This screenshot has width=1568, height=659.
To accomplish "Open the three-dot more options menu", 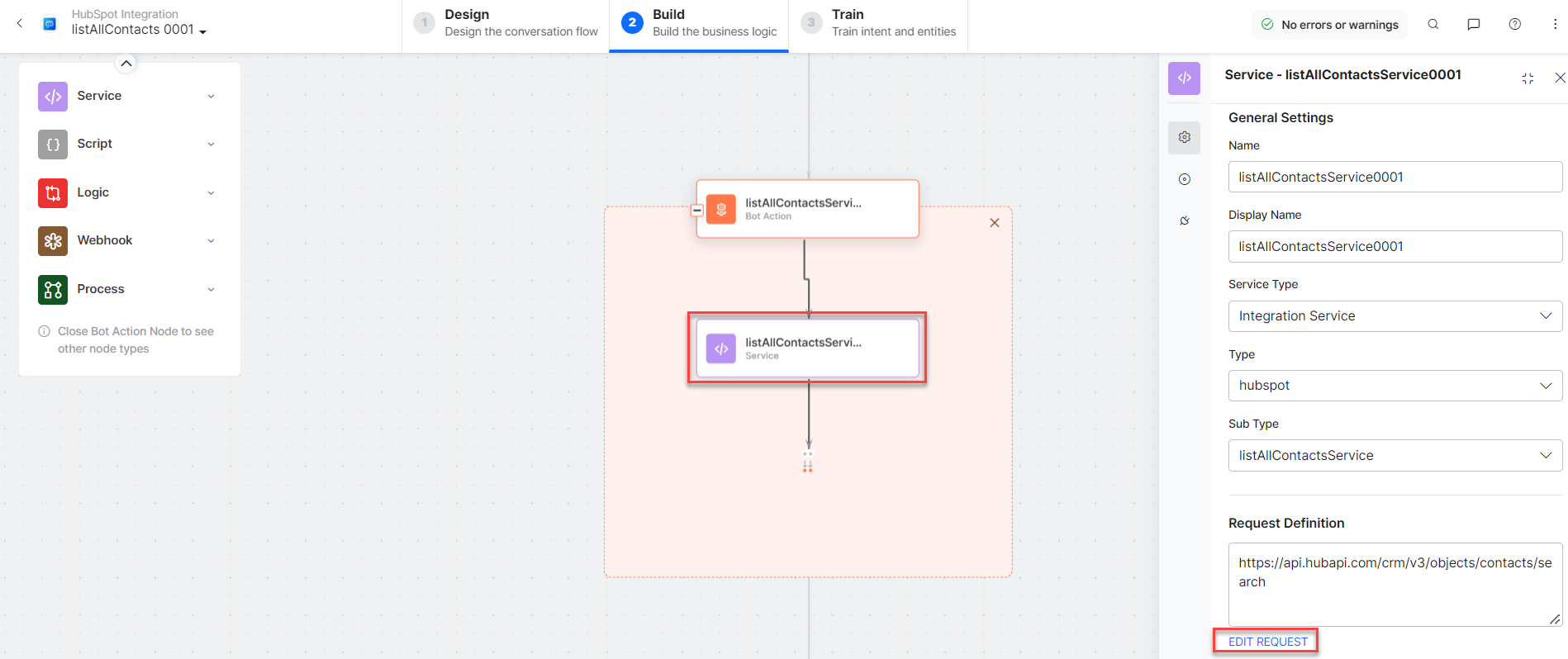I will pyautogui.click(x=1555, y=24).
